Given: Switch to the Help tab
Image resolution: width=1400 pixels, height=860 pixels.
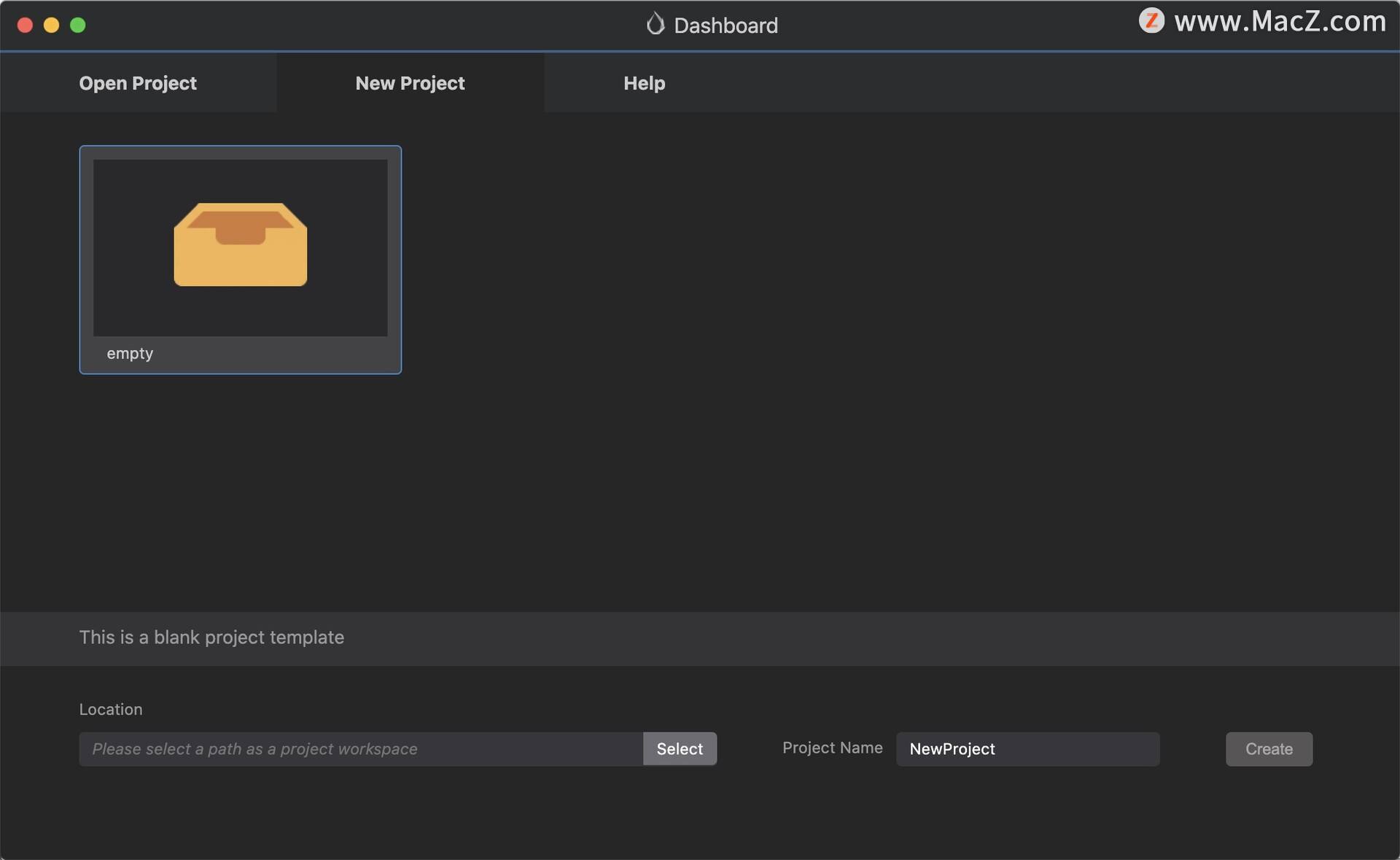Looking at the screenshot, I should pos(644,83).
